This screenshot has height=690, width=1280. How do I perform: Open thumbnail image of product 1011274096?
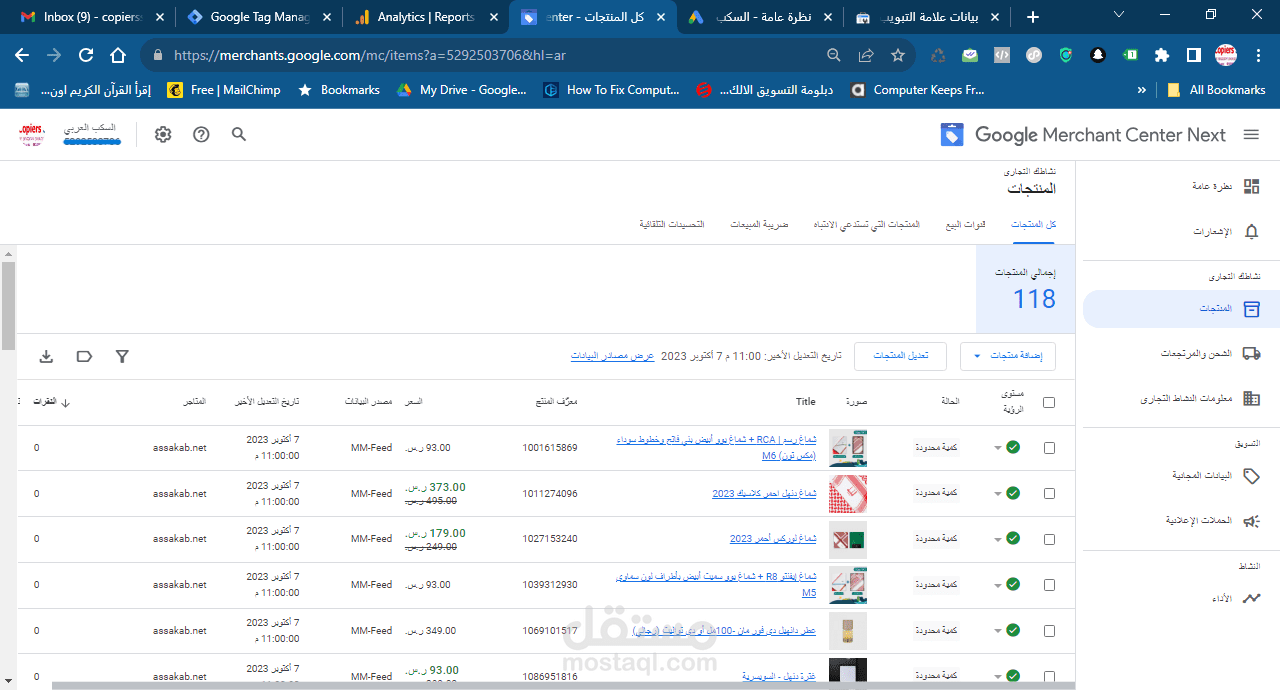click(x=848, y=494)
